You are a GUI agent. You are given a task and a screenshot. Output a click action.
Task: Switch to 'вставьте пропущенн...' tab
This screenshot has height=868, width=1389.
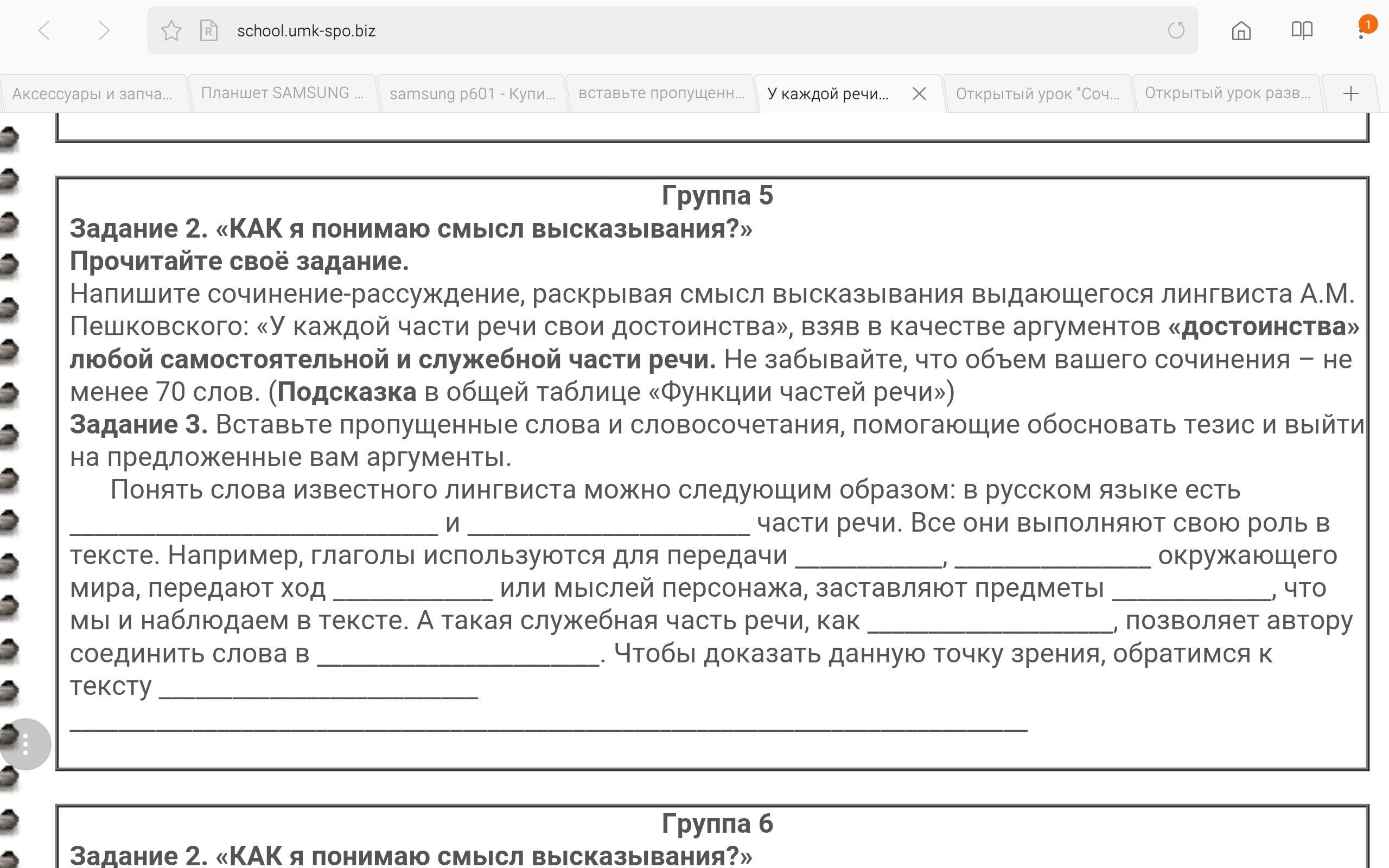661,93
